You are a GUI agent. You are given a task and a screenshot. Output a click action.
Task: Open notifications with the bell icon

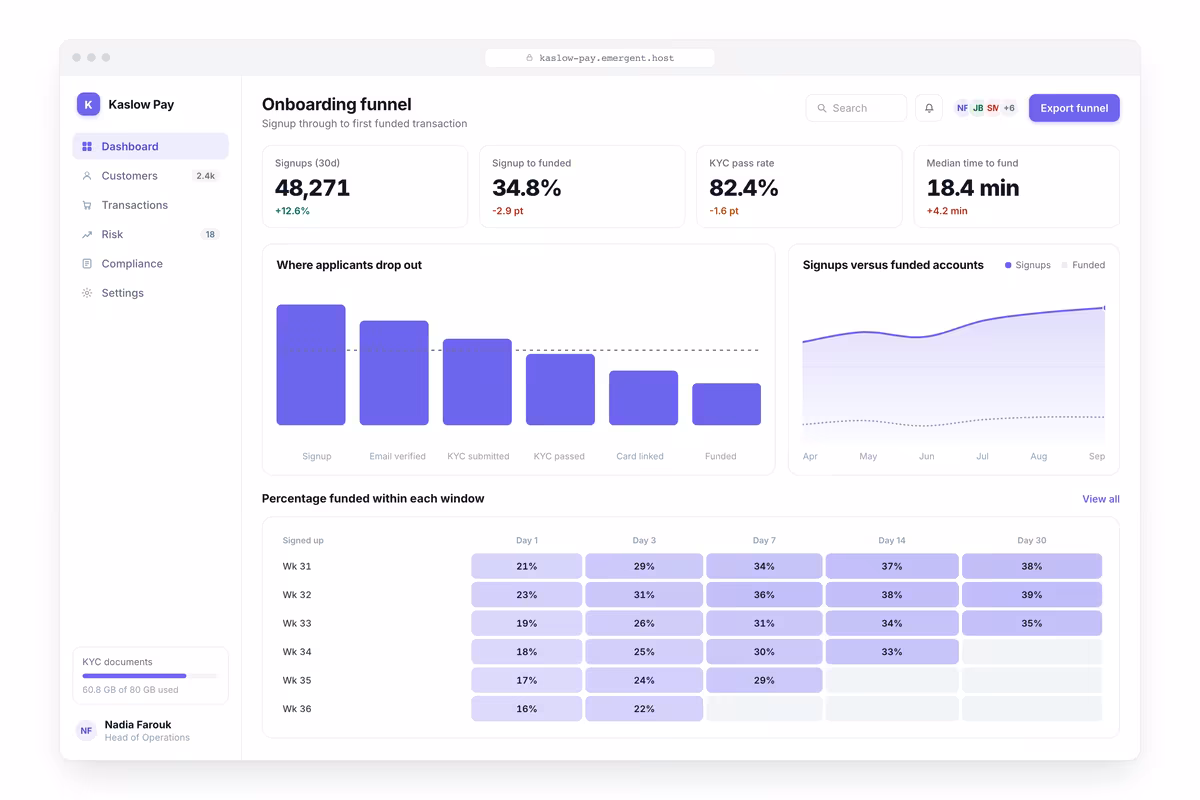[929, 108]
